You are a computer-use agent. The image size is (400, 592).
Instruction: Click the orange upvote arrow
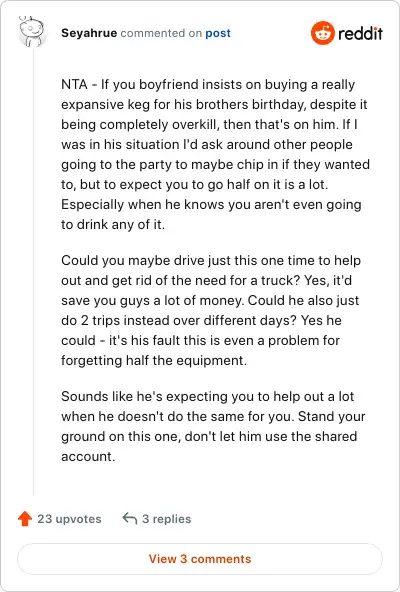point(25,519)
